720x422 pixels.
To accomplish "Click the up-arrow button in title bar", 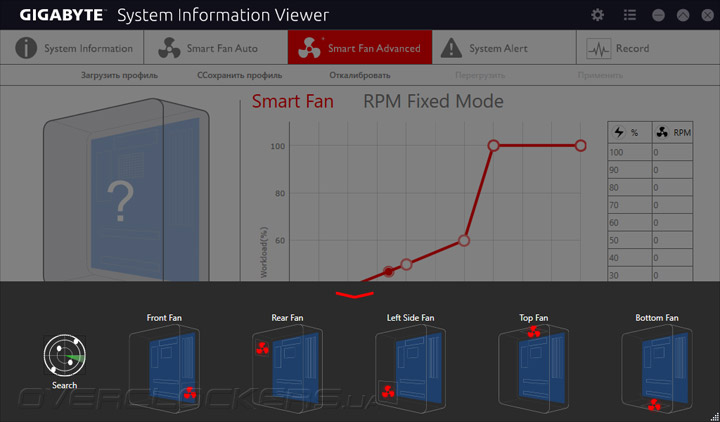I will [683, 15].
